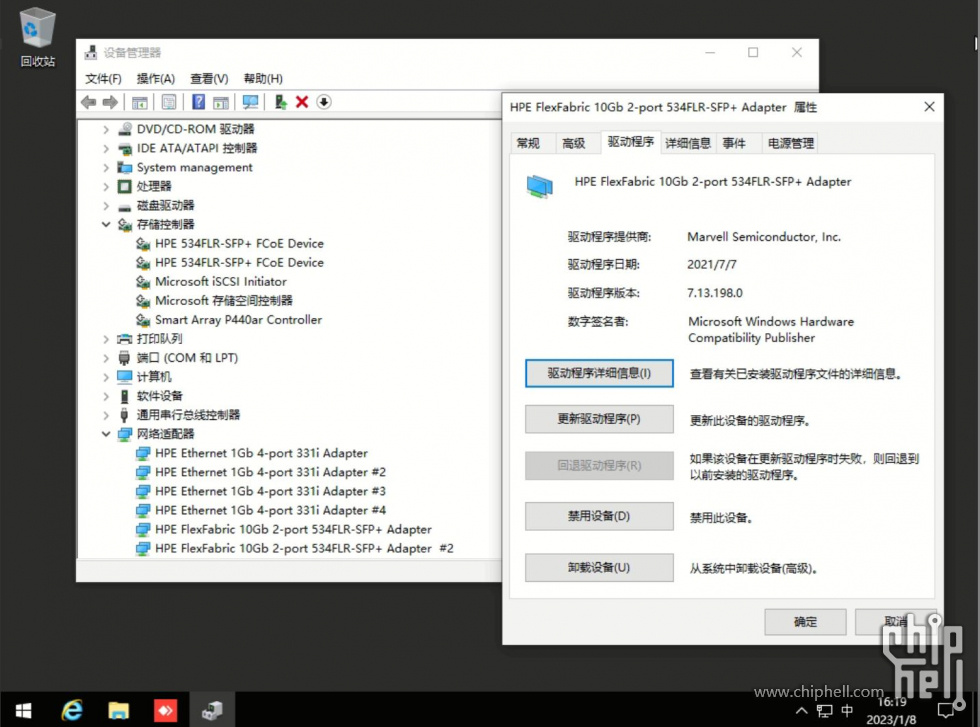The height and width of the screenshot is (727, 980).
Task: Select Microsoft 存储空间控制器 item
Action: pyautogui.click(x=224, y=301)
